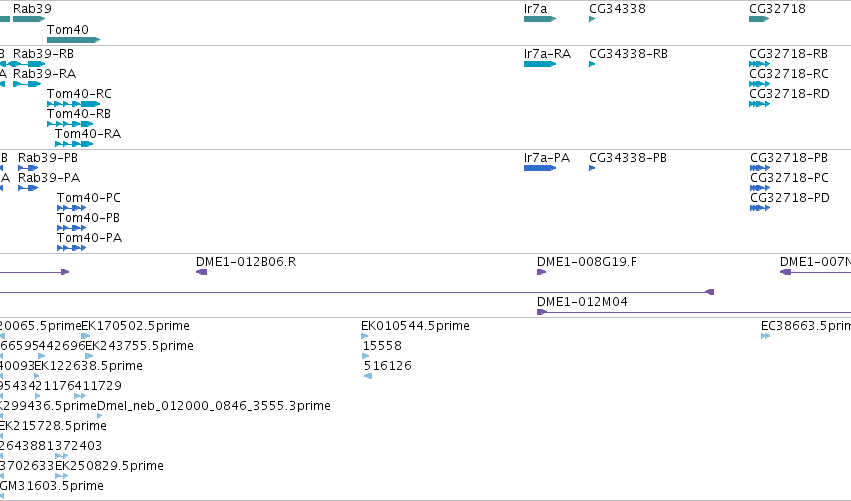Viewport: 851px width, 501px height.
Task: Click the EK215728.5prime EST label
Action: tap(53, 426)
